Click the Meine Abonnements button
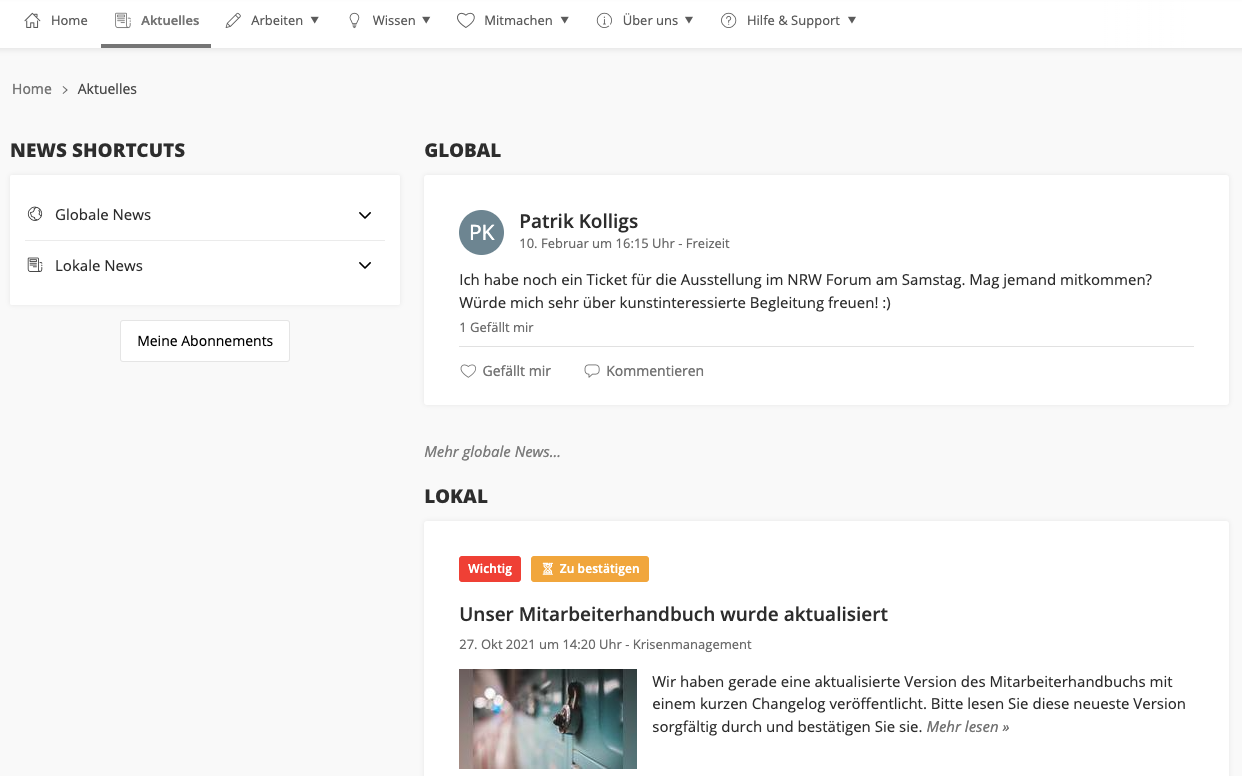1242x776 pixels. point(205,341)
